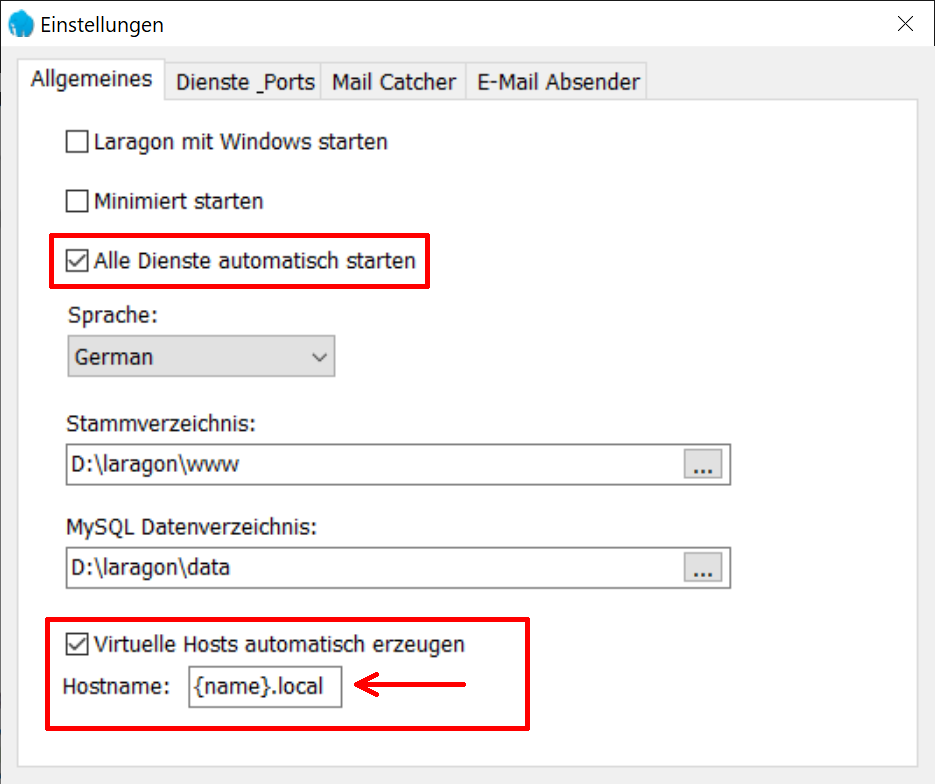The width and height of the screenshot is (935, 784).
Task: Click the Stammverzeichnis: label
Action: 161,424
